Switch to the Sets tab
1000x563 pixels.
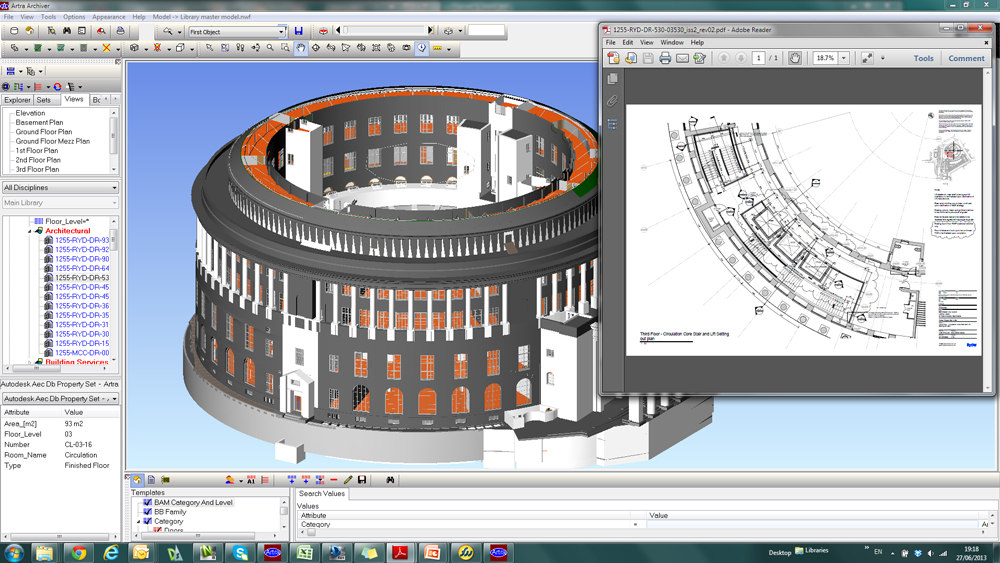(x=43, y=100)
